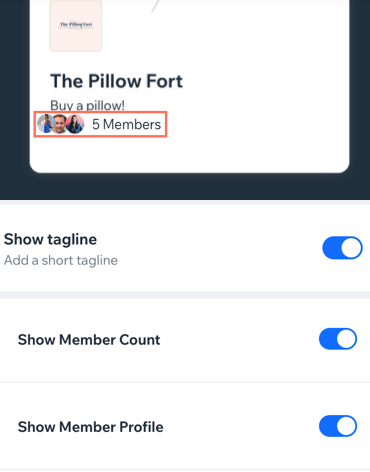Open The Pillow Fort logo thumbnail
370x472 pixels.
[x=76, y=25]
